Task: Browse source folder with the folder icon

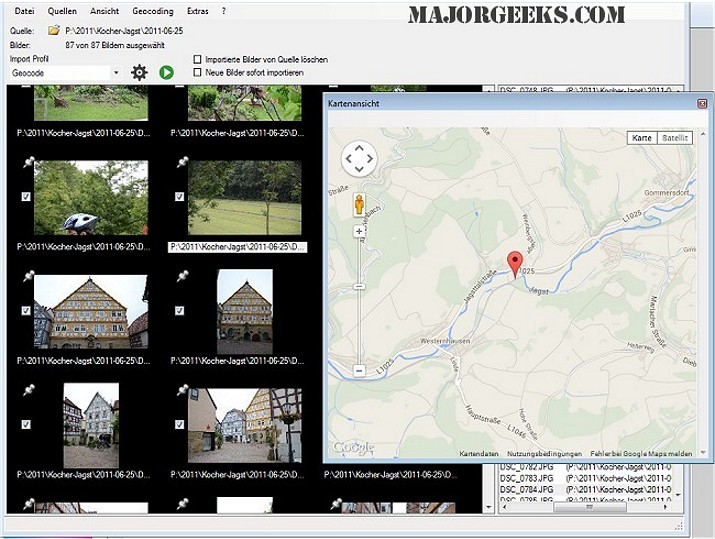Action: click(54, 31)
